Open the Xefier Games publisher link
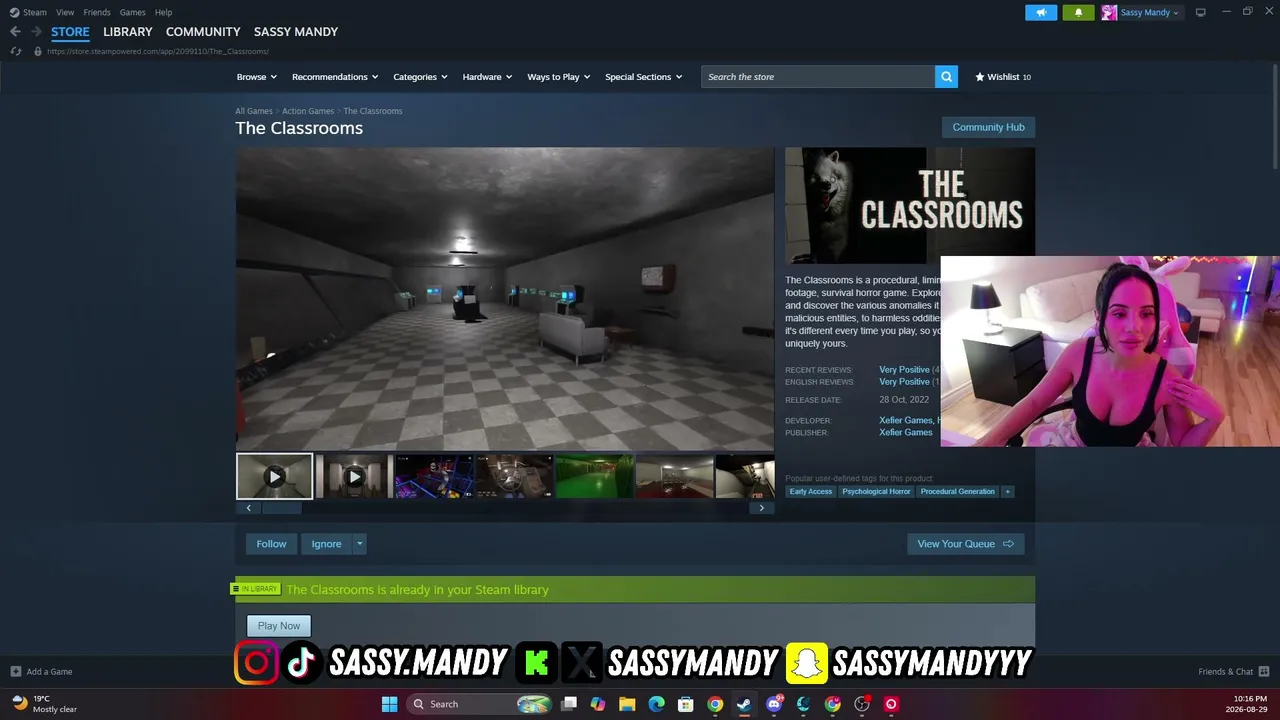Image resolution: width=1280 pixels, height=720 pixels. pyautogui.click(x=905, y=433)
